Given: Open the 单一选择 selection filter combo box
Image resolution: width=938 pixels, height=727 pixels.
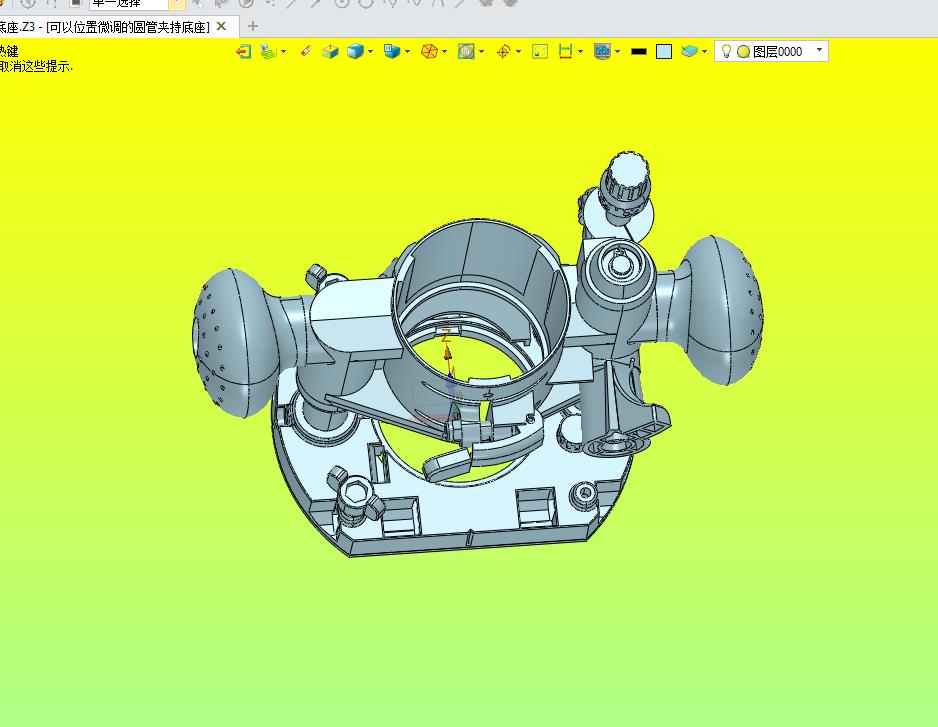Looking at the screenshot, I should coord(137,4).
